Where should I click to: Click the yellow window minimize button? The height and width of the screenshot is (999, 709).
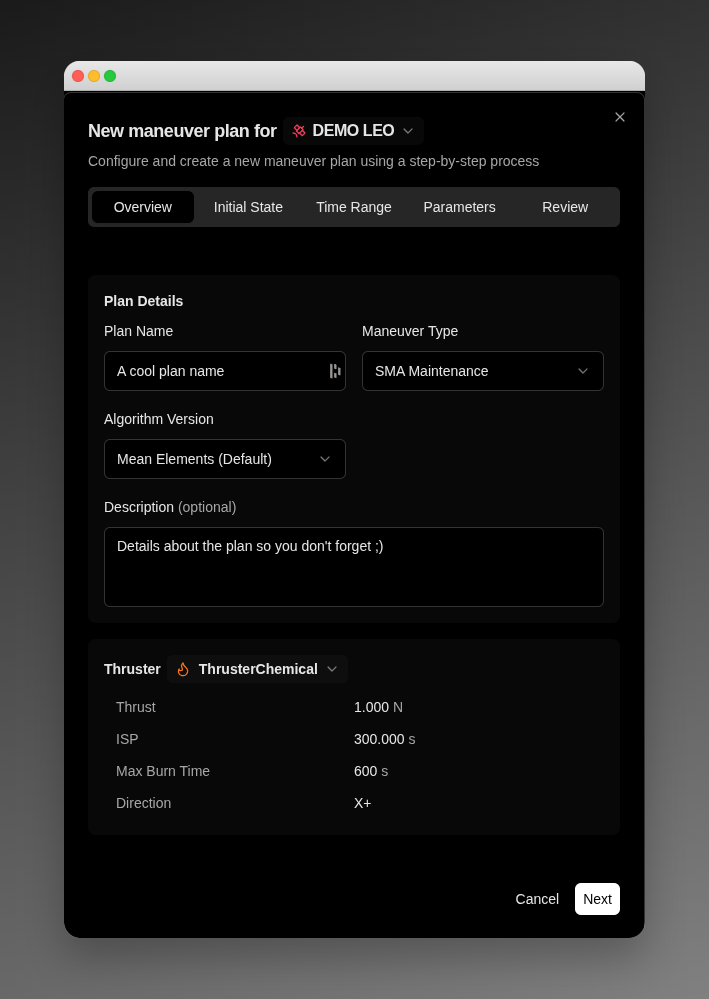click(94, 76)
